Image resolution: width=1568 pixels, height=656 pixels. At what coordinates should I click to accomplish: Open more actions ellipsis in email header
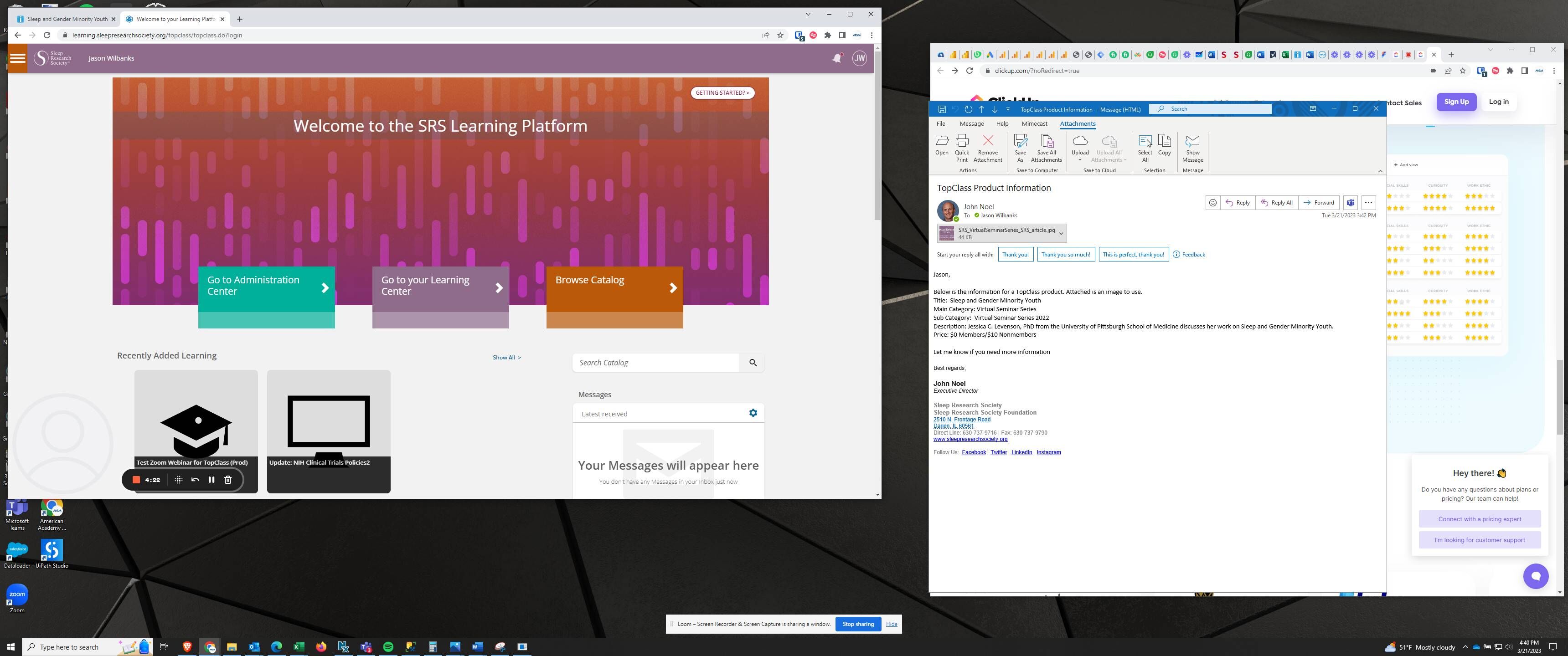pyautogui.click(x=1368, y=203)
